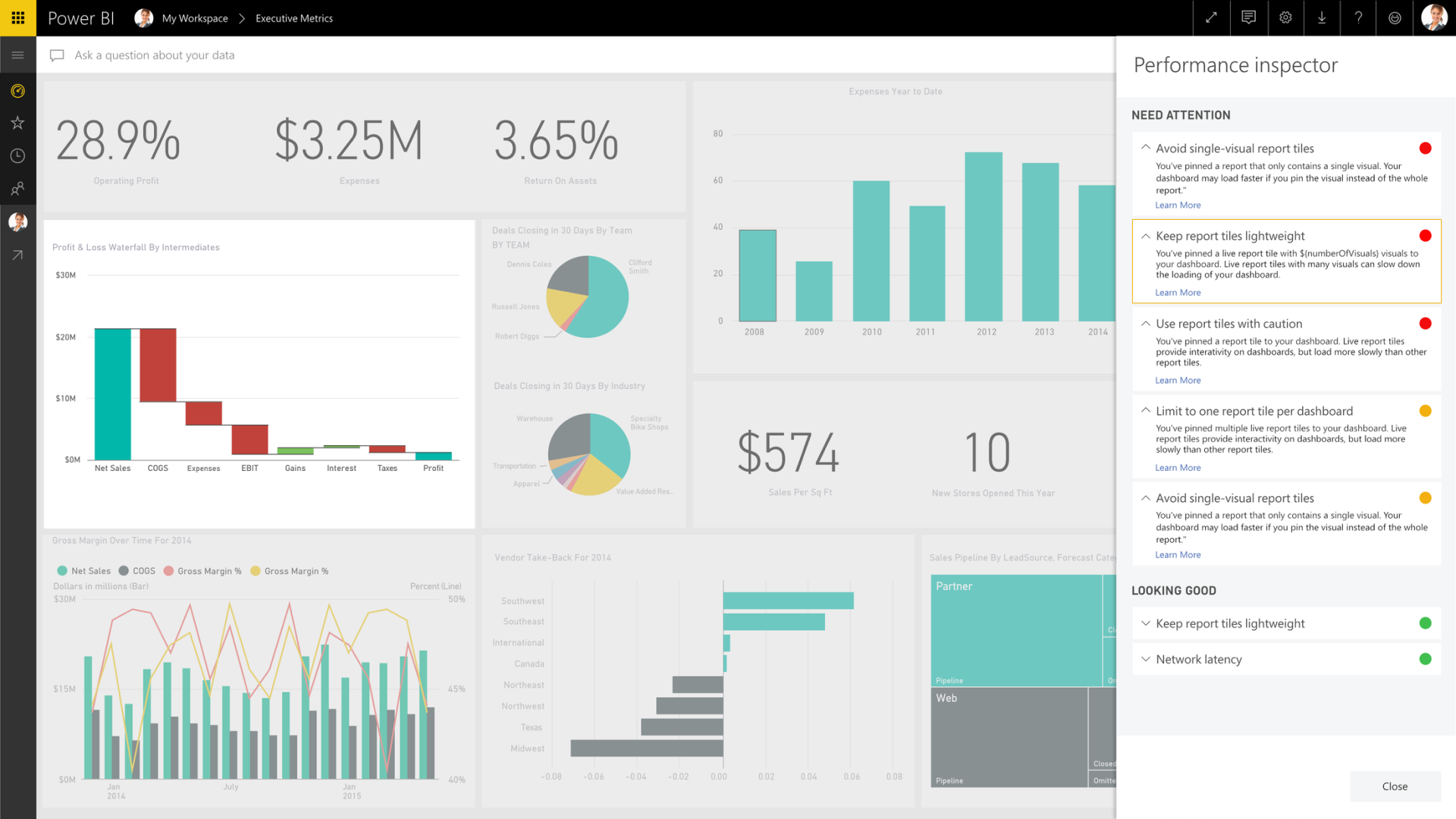Open the comments icon in header

(1248, 18)
